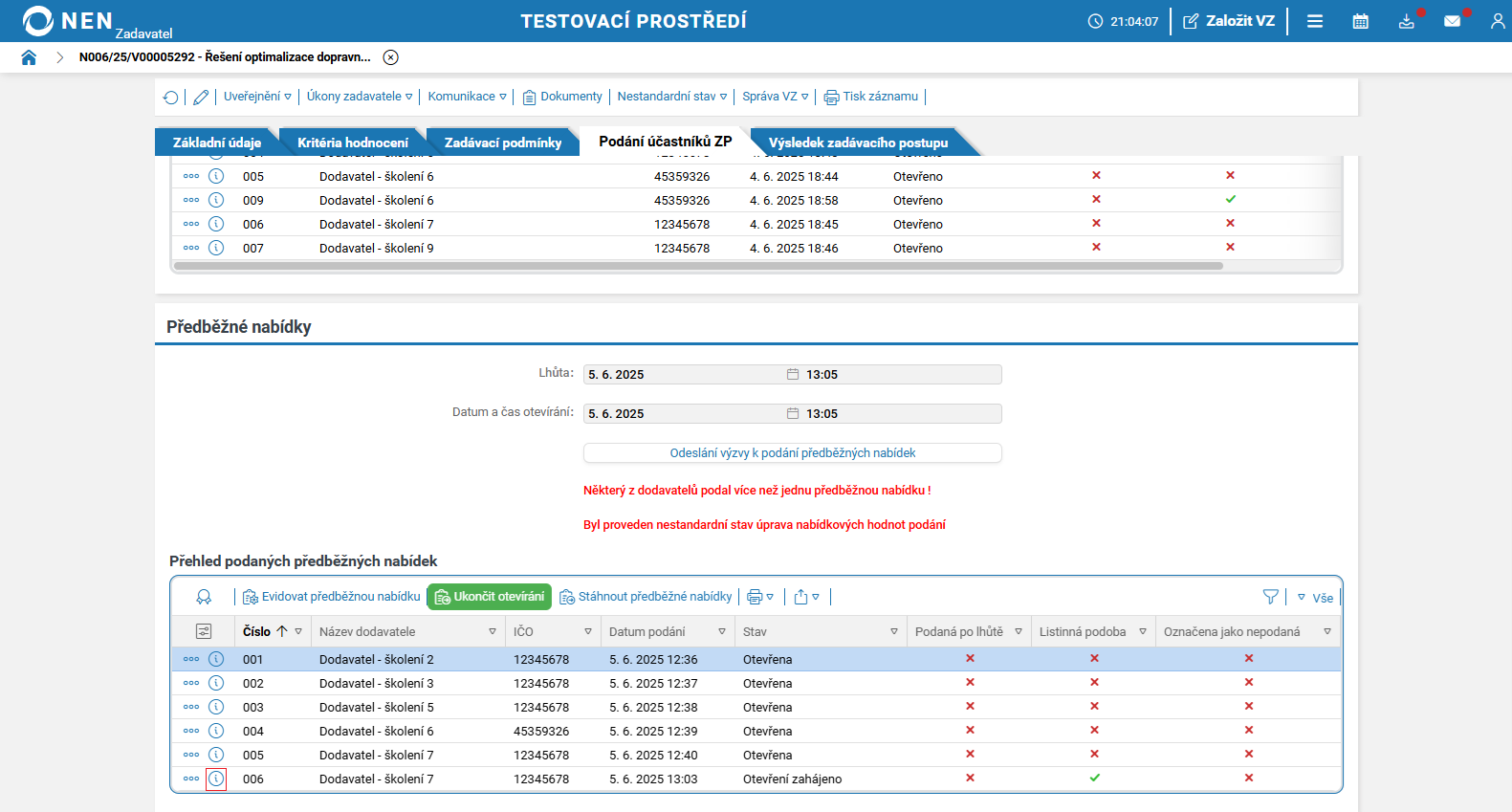Click Tisk záznamu print action
1512x812 pixels.
coord(871,97)
